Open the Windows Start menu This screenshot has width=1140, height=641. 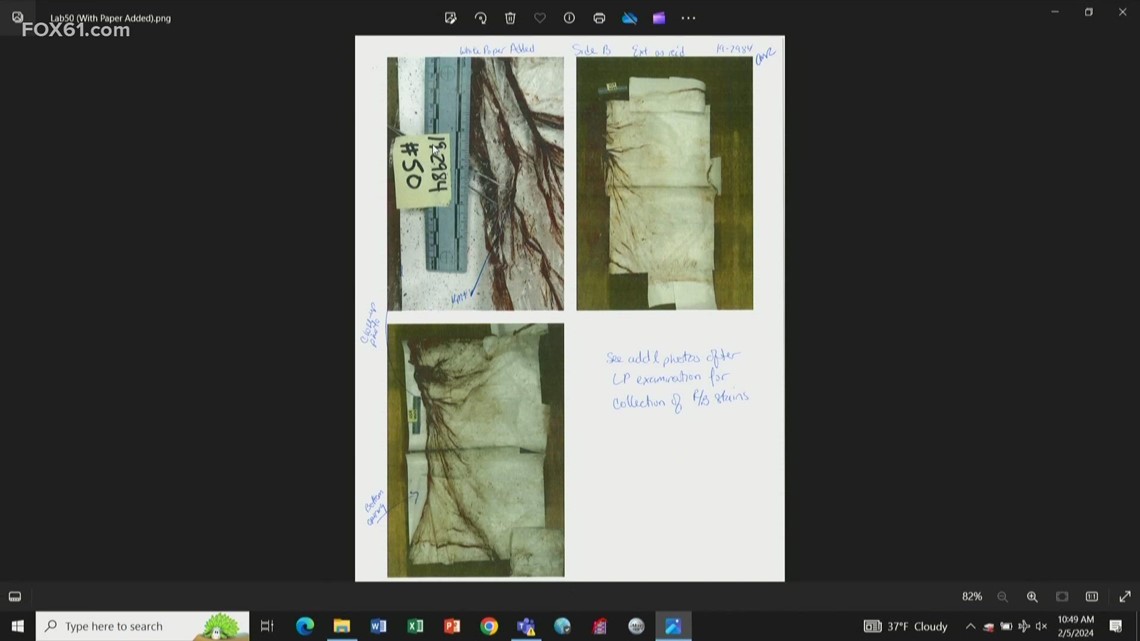(x=17, y=626)
